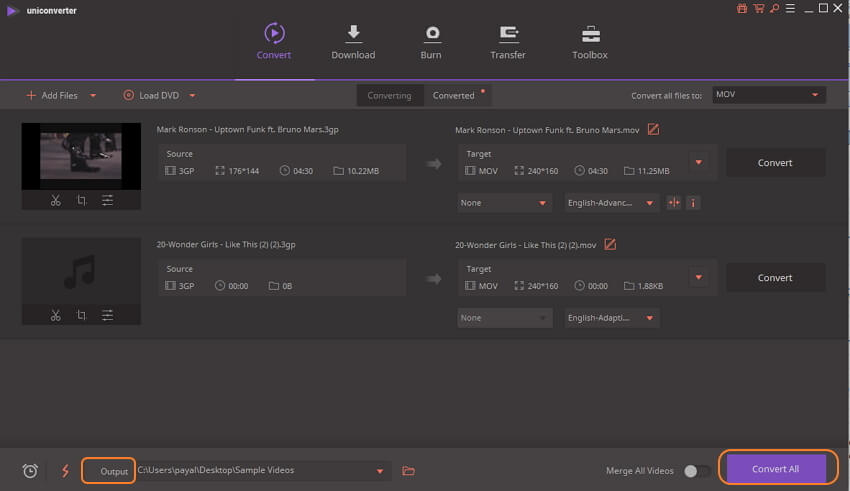Expand target format options for Mark Ronson
This screenshot has height=491, width=850.
click(699, 162)
